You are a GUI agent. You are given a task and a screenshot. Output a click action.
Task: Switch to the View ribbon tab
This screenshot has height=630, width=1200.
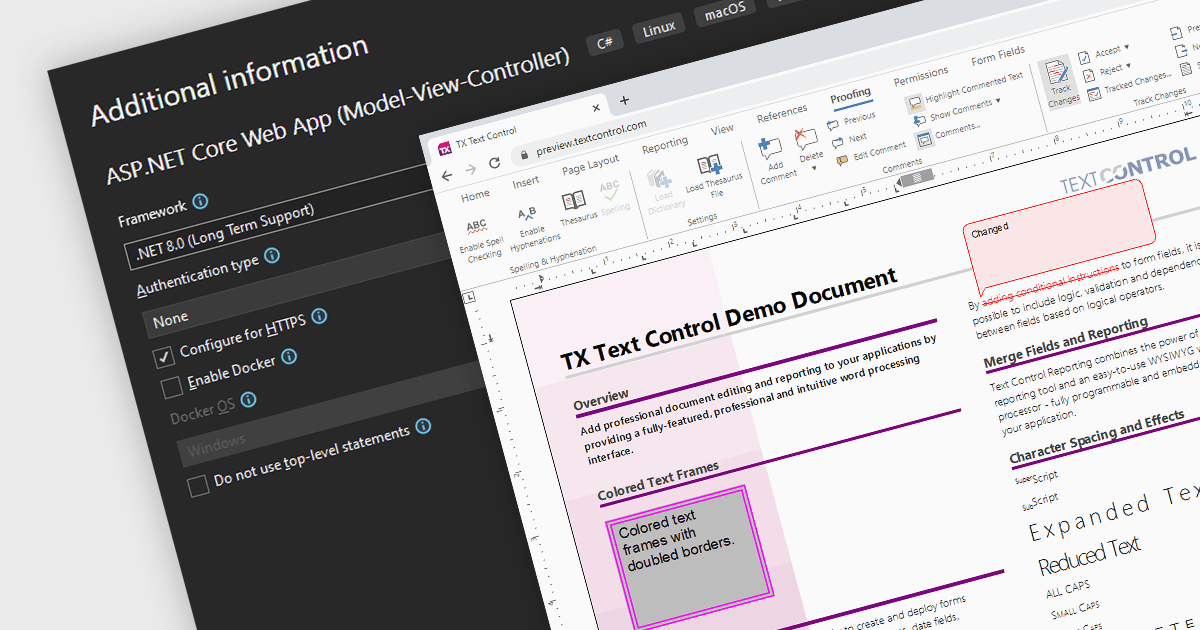click(x=722, y=129)
